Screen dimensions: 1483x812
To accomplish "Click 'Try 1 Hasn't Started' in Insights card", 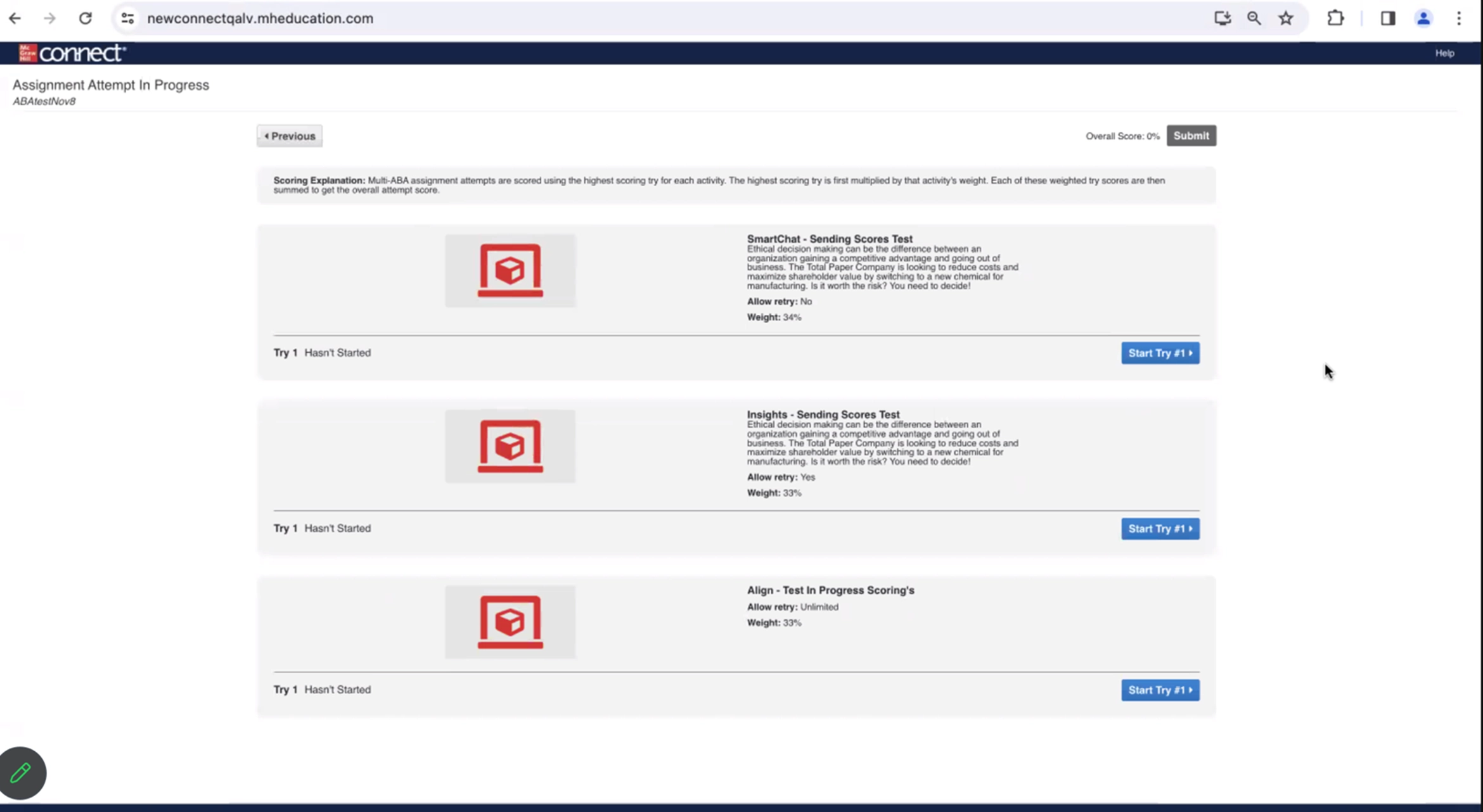I will click(x=322, y=528).
